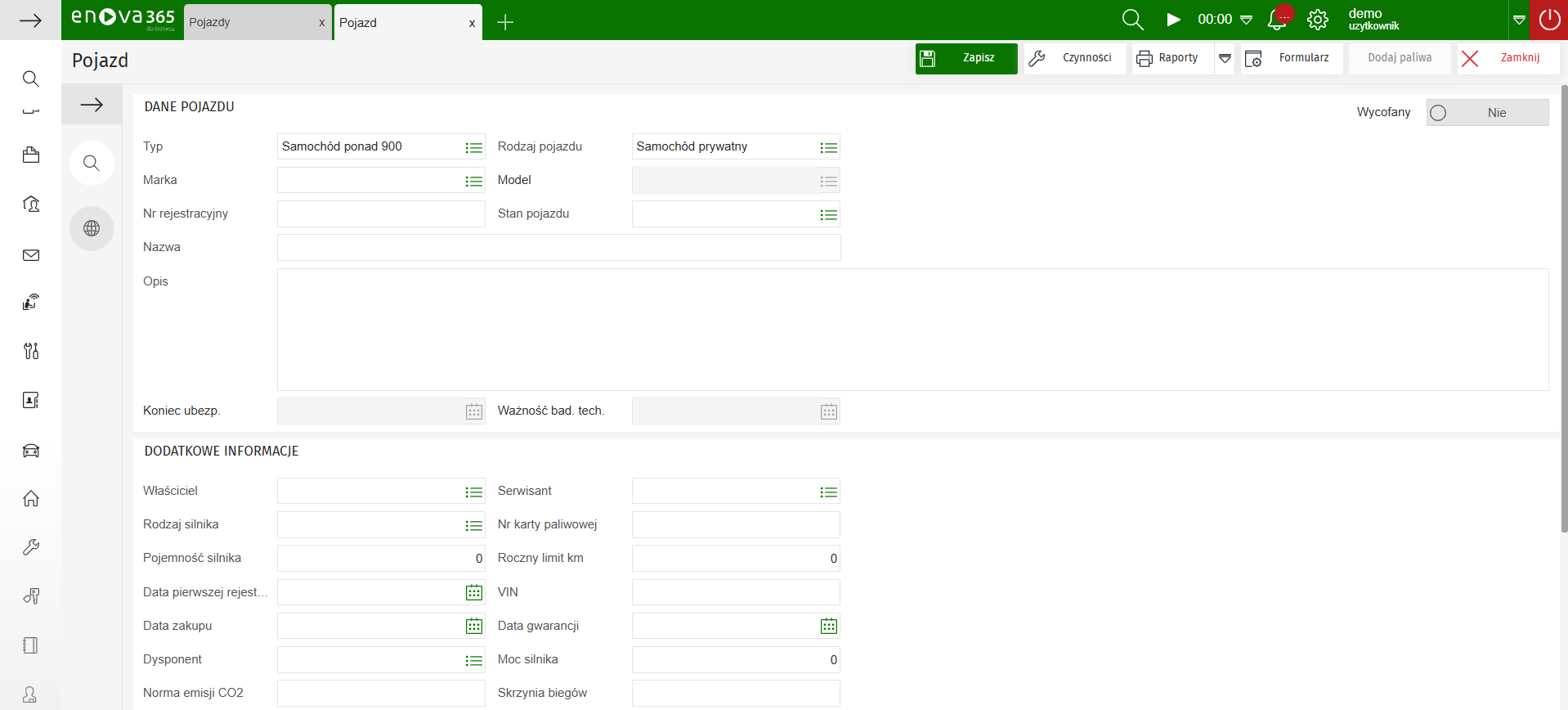The image size is (1568, 710).
Task: Click into the Nr rejestracyjny field
Action: 381,214
